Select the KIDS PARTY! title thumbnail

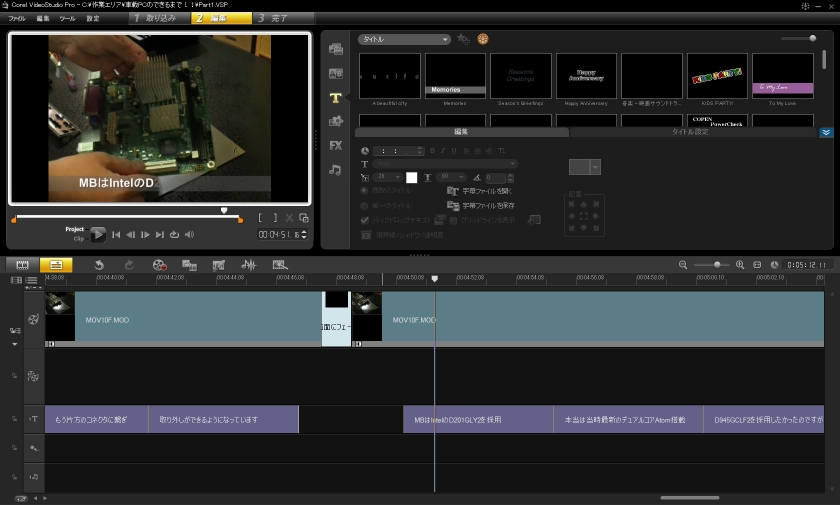pyautogui.click(x=717, y=76)
